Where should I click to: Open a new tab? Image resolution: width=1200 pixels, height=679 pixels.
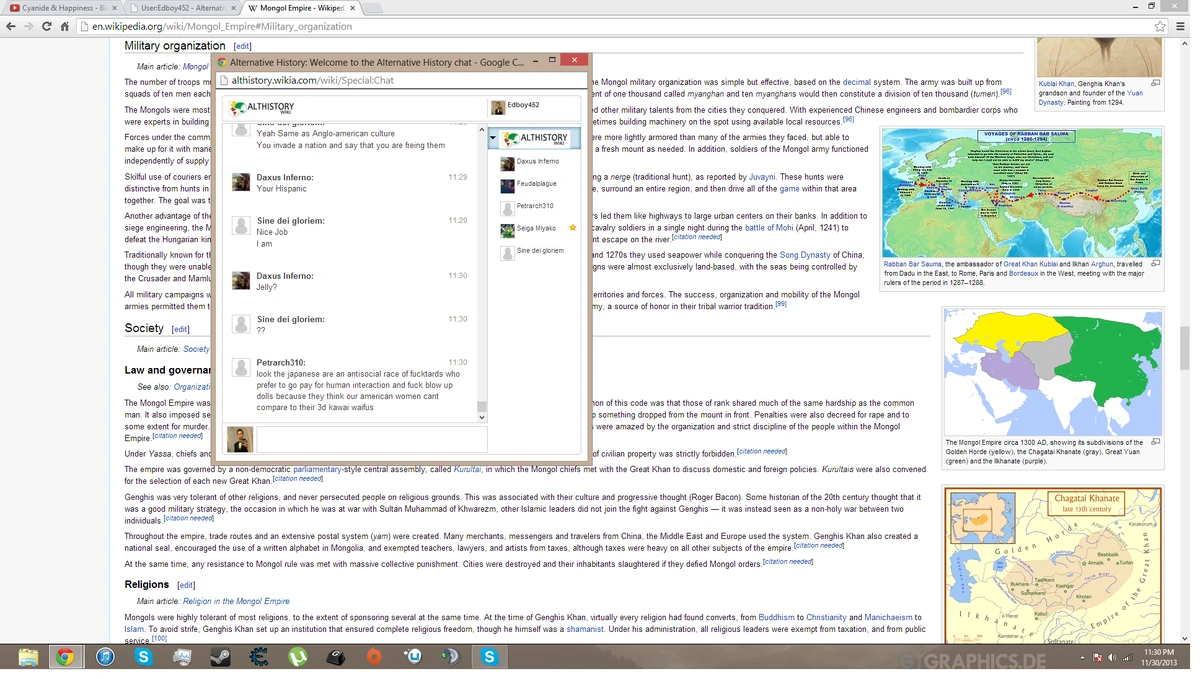click(372, 8)
